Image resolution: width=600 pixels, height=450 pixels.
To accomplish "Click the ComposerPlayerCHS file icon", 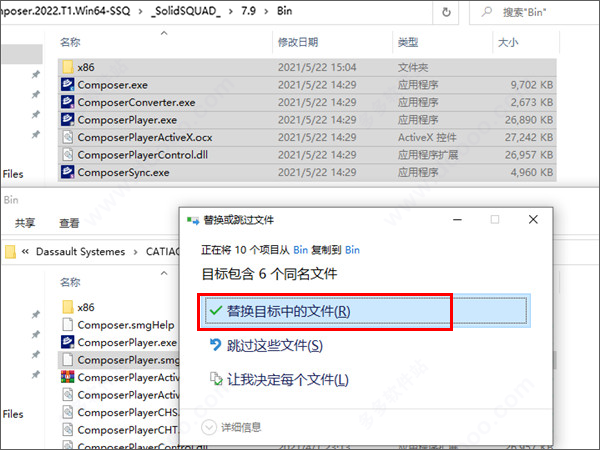I will [x=68, y=412].
